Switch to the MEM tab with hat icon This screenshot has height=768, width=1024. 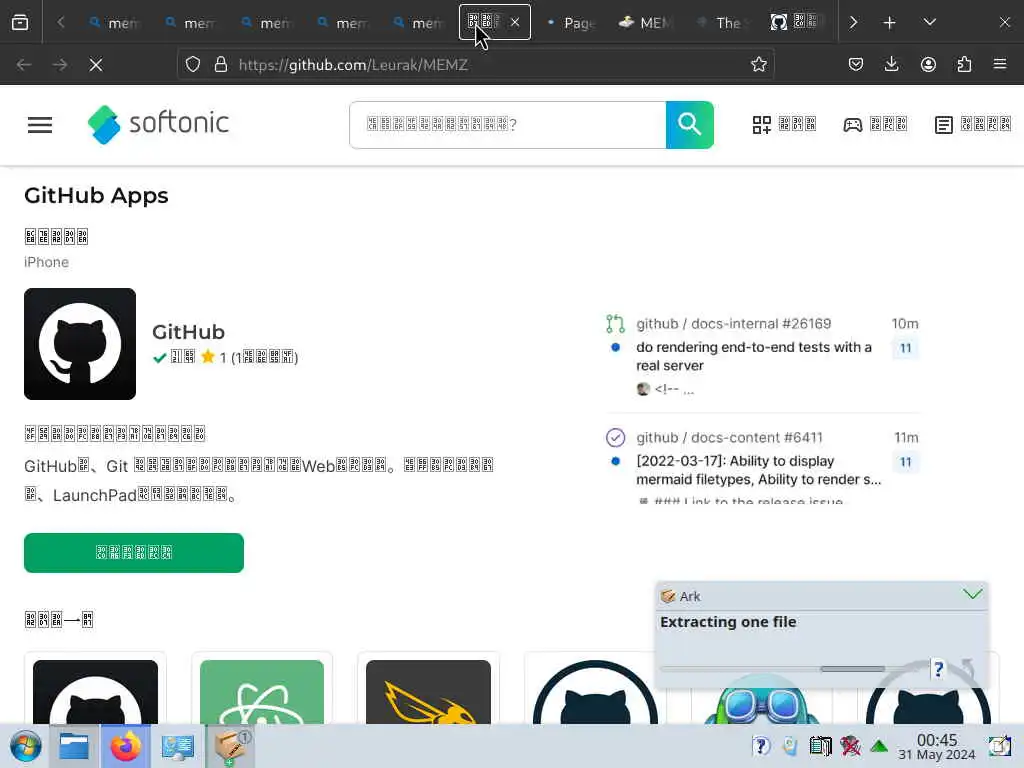coord(646,23)
